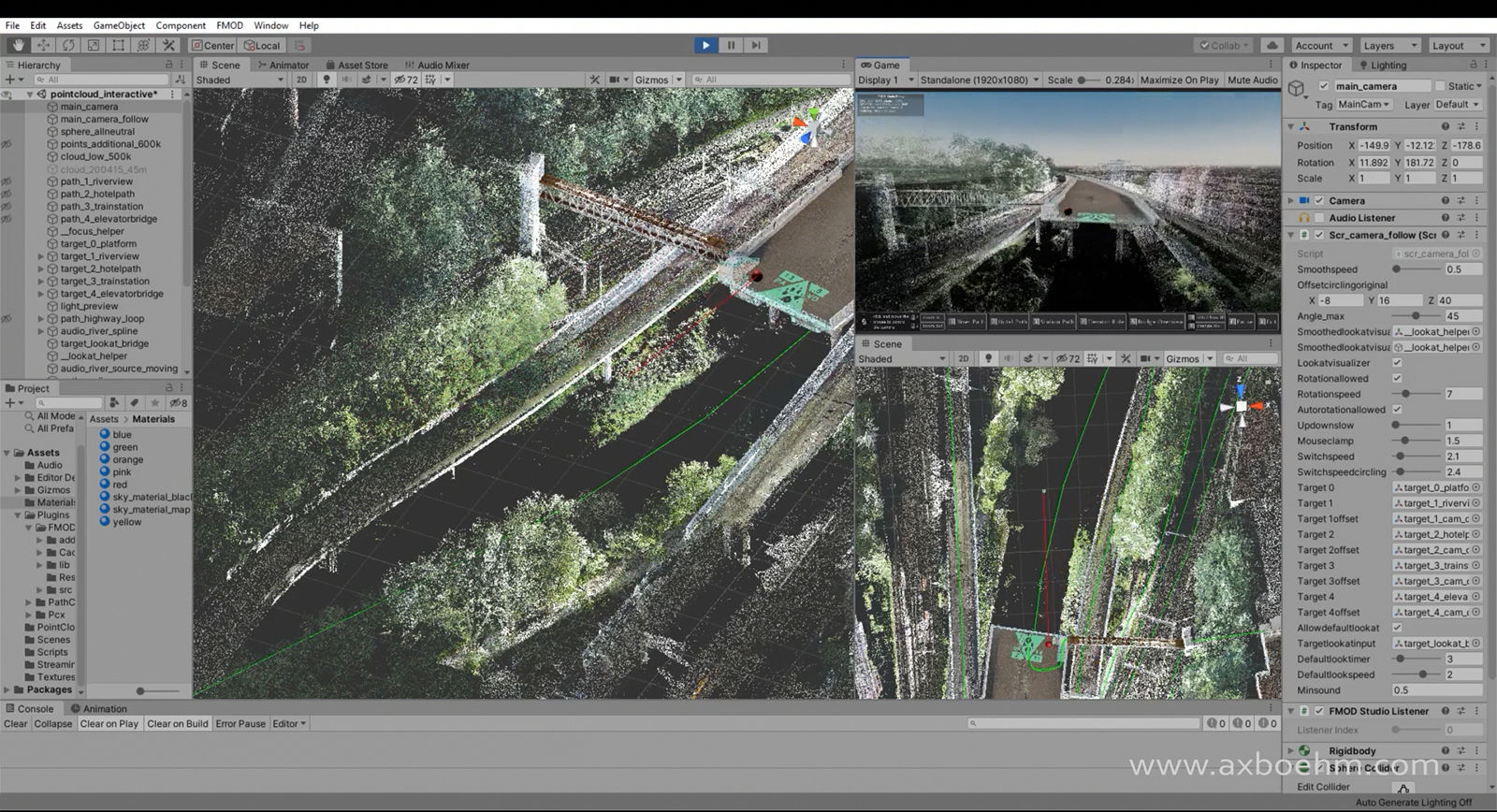Click the Clear button in Console

click(16, 723)
